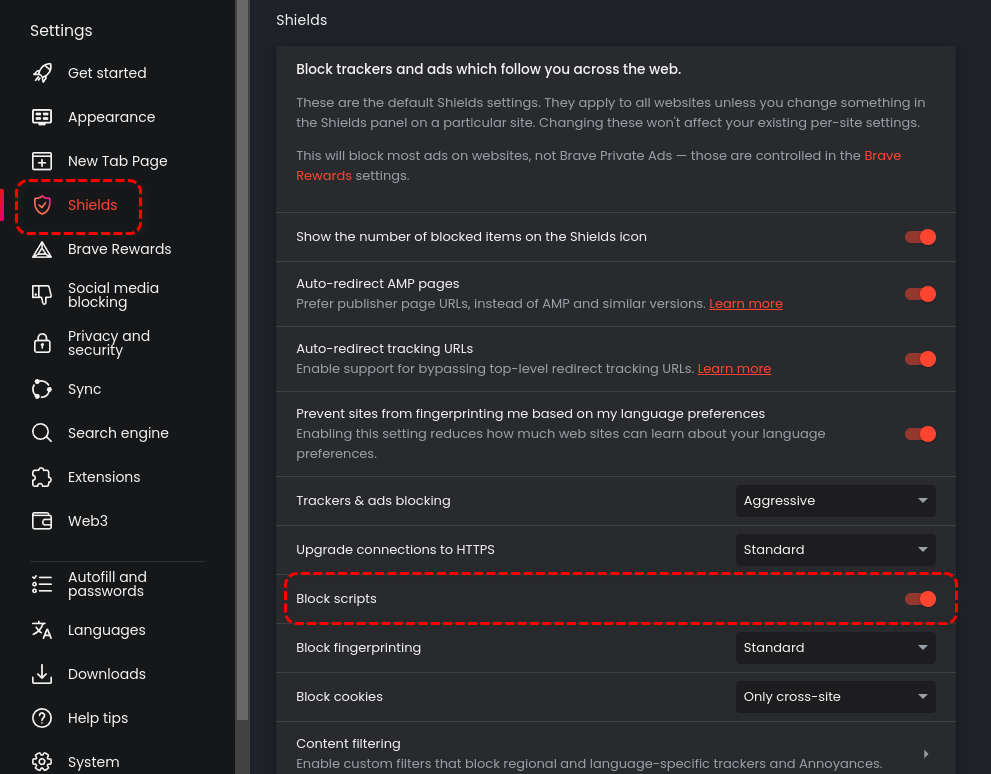Click the Appearance sidebar icon
This screenshot has width=991, height=774.
42,117
